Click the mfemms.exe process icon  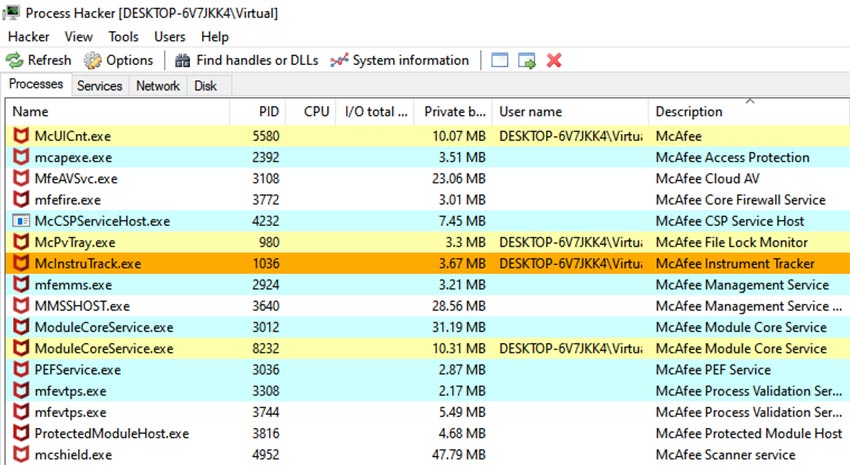(21, 285)
